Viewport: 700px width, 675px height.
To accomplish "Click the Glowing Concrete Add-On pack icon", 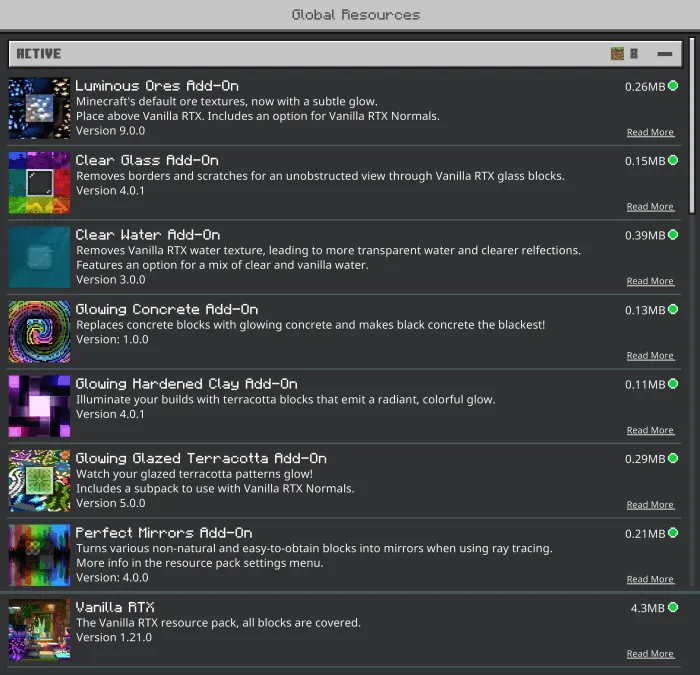I will point(39,332).
